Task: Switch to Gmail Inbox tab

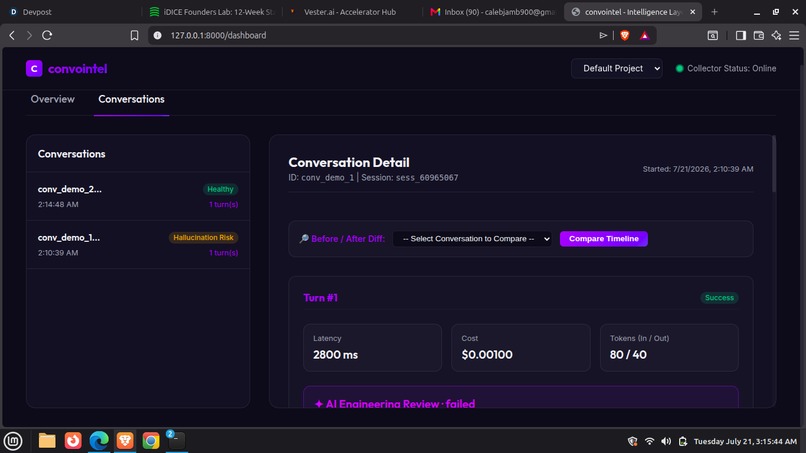Action: click(492, 12)
